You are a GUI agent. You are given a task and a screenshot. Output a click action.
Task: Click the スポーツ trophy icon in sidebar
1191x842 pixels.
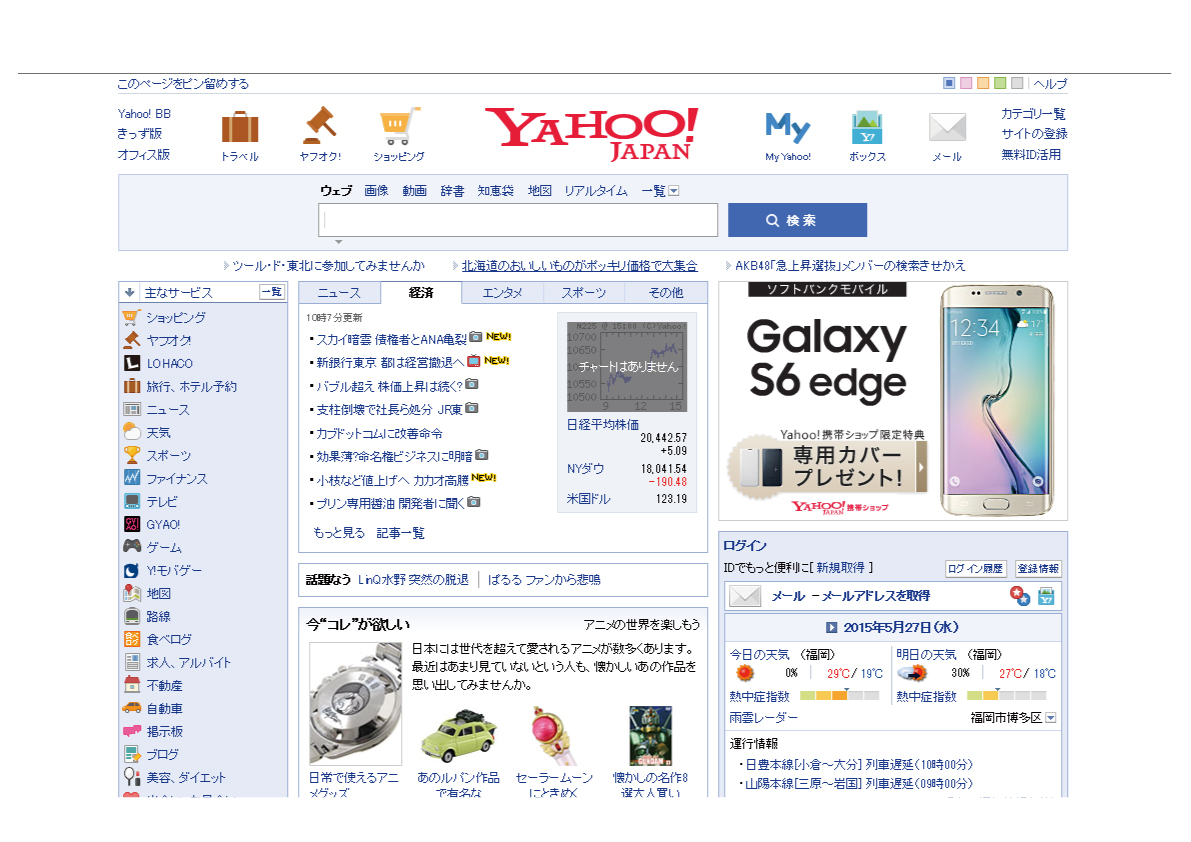click(x=132, y=455)
